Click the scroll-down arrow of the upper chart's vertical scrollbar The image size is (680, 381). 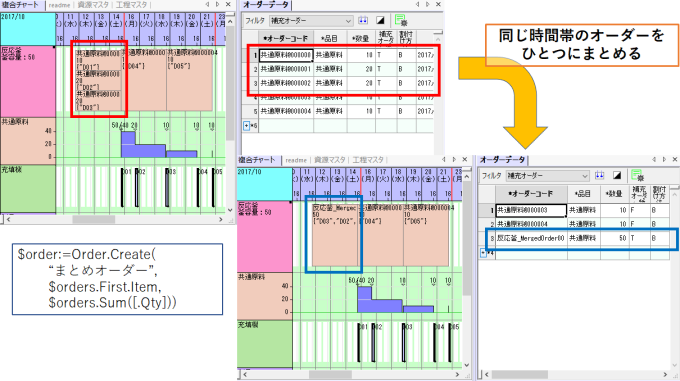click(230, 210)
